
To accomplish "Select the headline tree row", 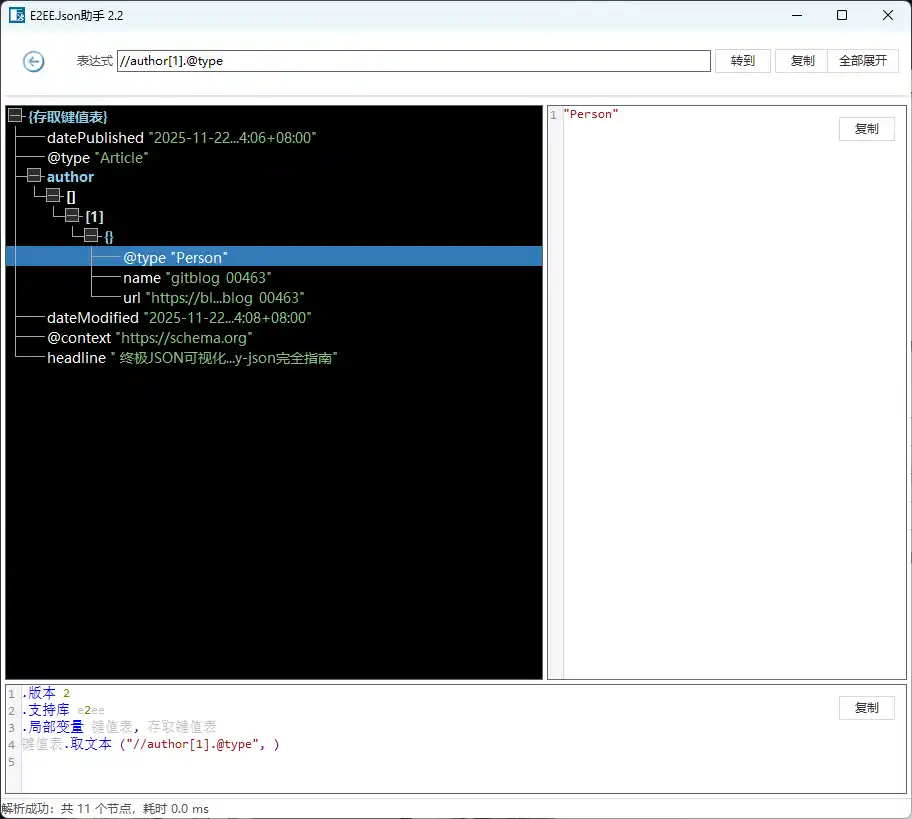I will 192,358.
